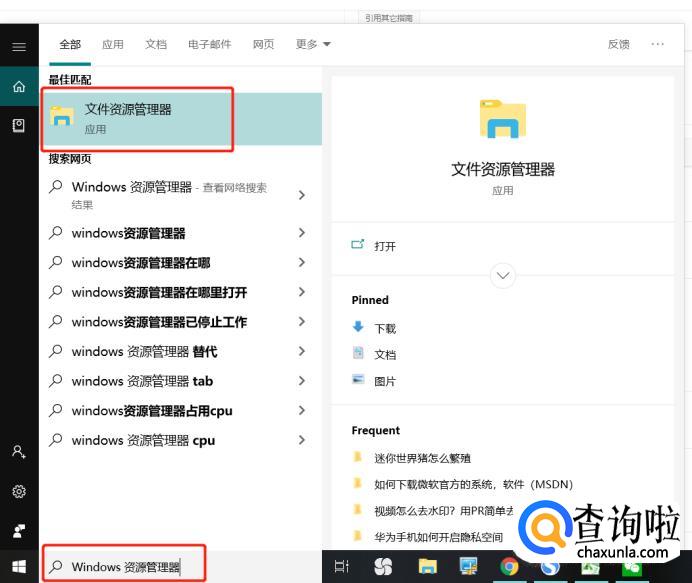Viewport: 692px width, 583px height.
Task: Switch to 电子邮件 tab
Action: [x=210, y=45]
